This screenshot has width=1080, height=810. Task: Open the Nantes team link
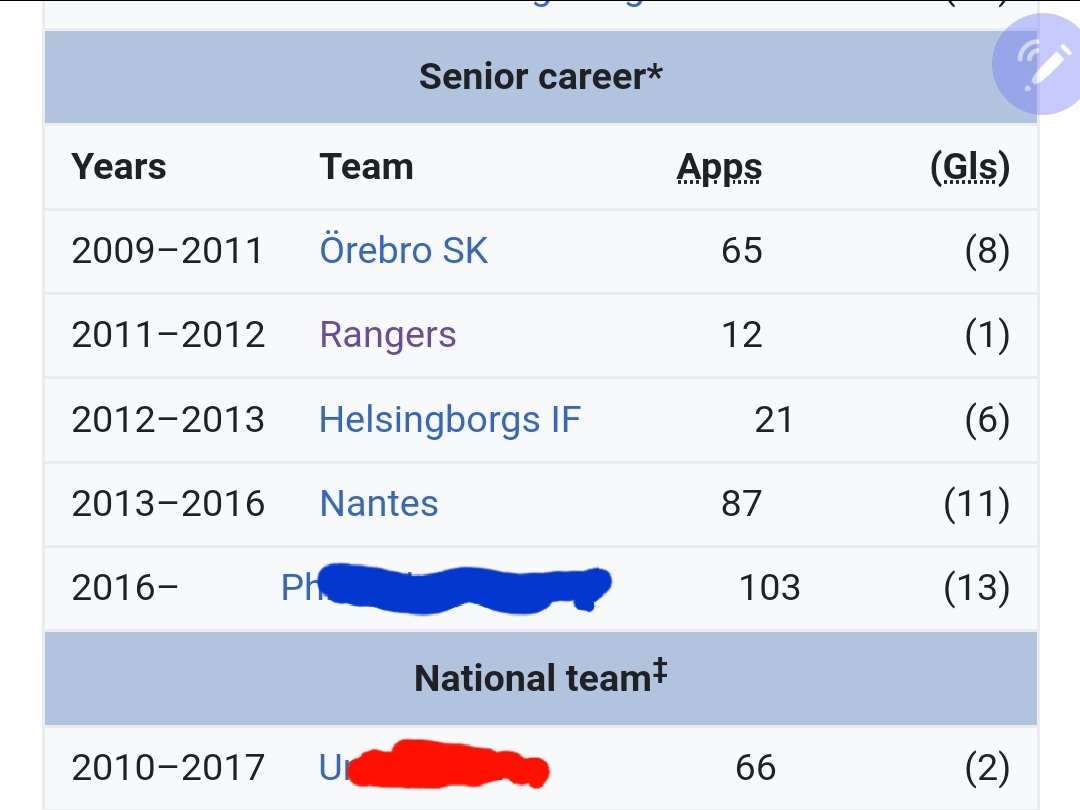[x=379, y=503]
